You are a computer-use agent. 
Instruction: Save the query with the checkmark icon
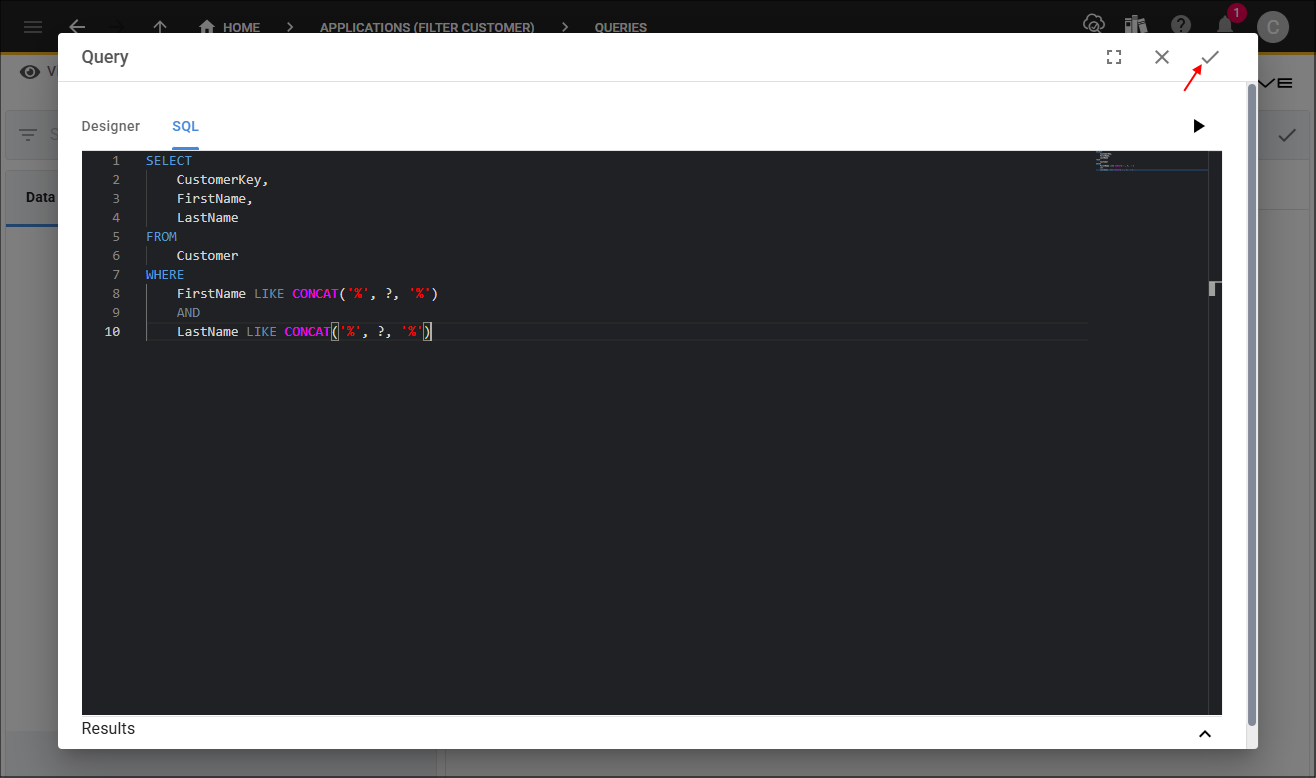tap(1210, 58)
